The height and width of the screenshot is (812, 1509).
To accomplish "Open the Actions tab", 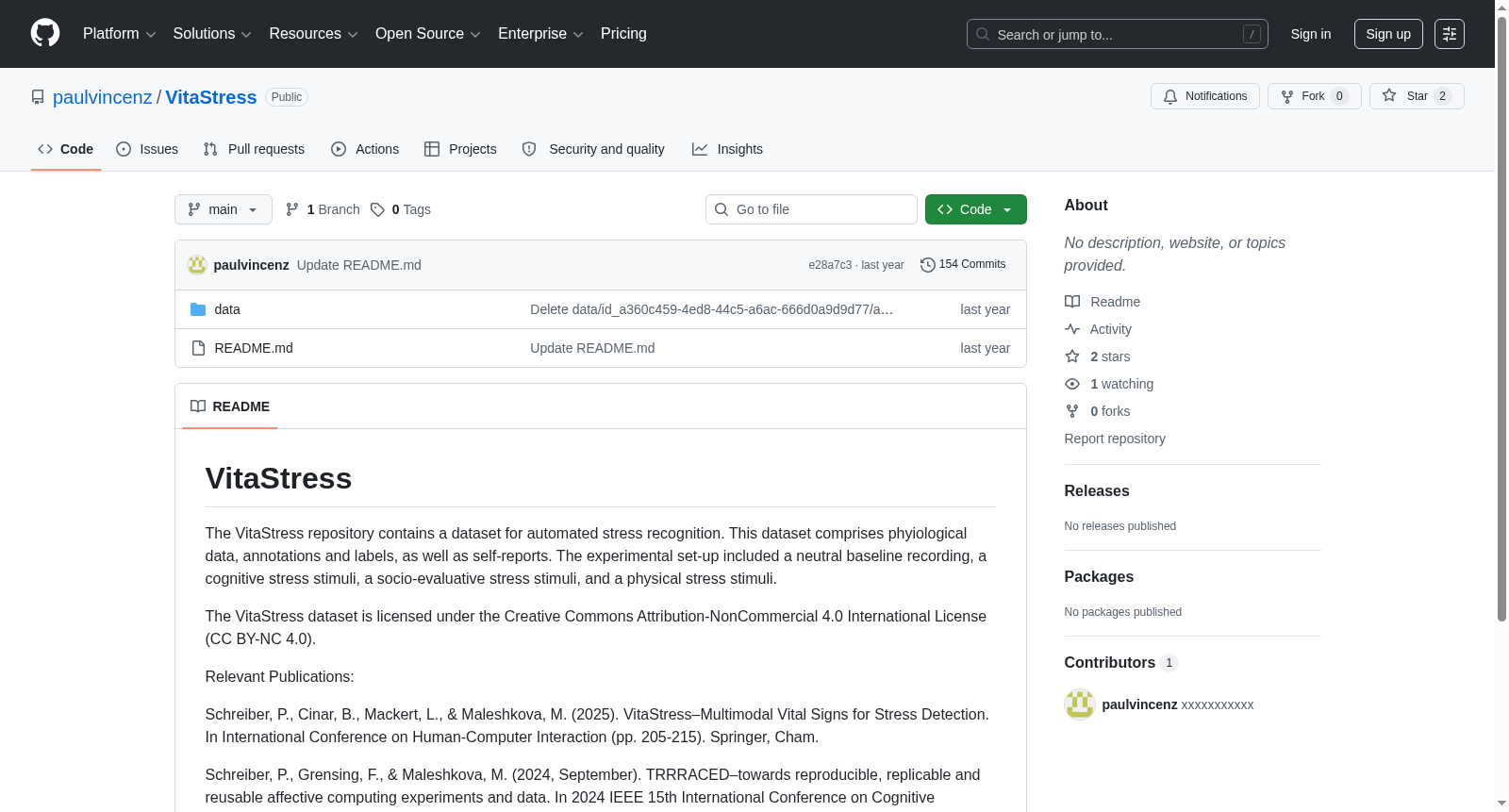I will click(x=365, y=149).
